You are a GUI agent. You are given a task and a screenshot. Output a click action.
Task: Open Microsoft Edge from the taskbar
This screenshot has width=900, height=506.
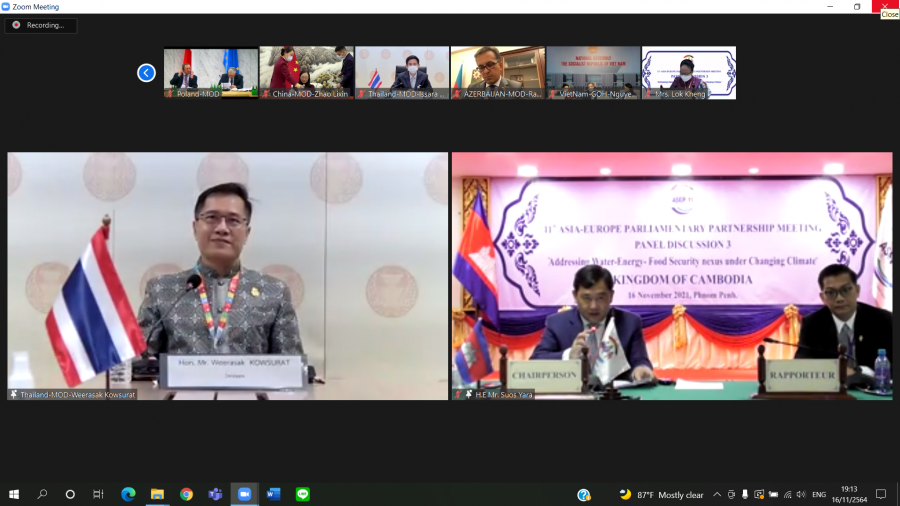click(128, 494)
